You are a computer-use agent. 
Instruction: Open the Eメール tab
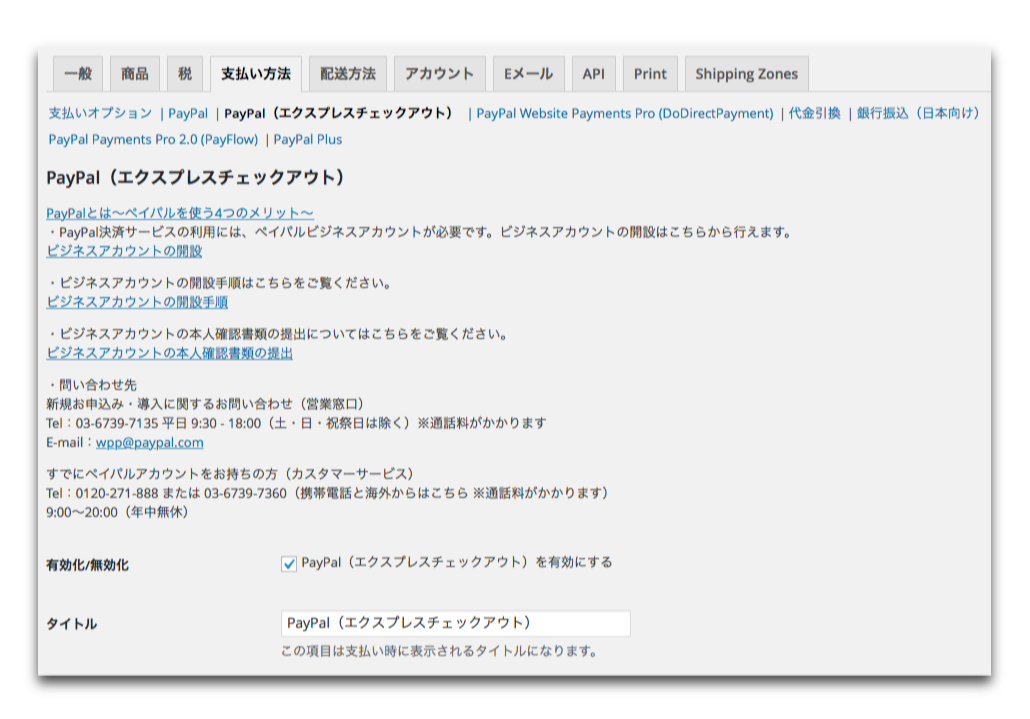(528, 74)
